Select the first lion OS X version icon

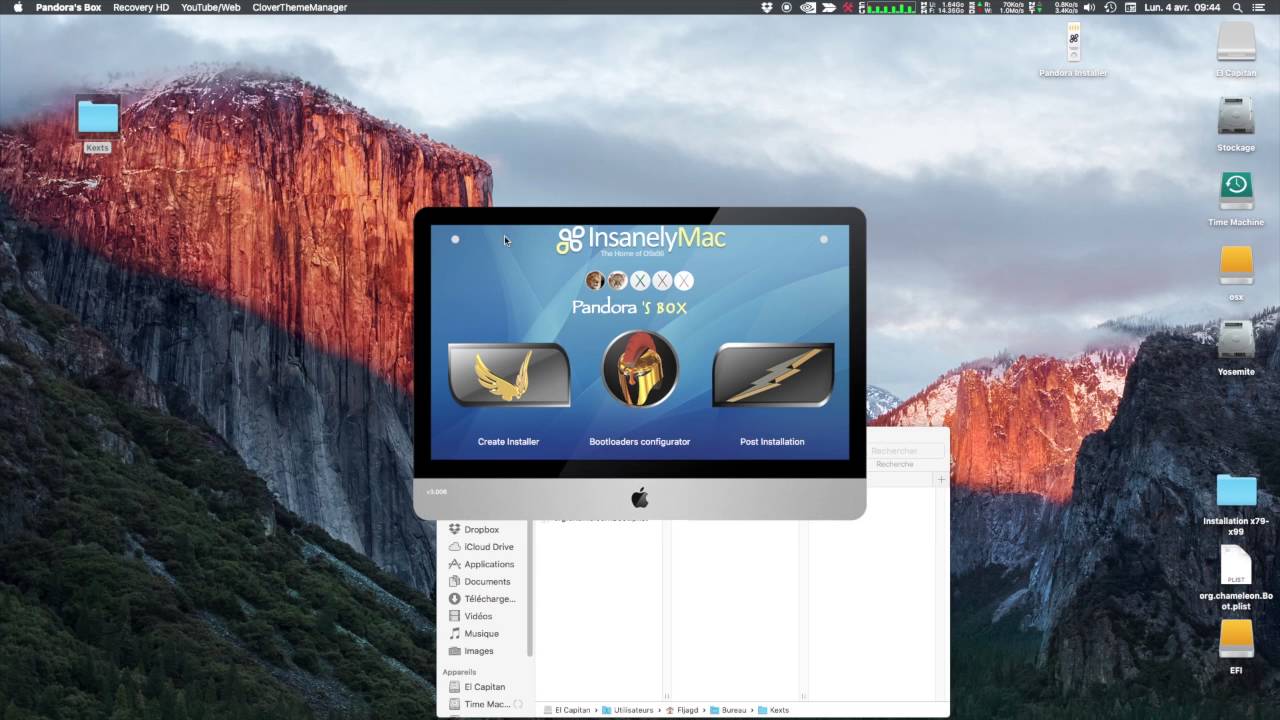595,281
